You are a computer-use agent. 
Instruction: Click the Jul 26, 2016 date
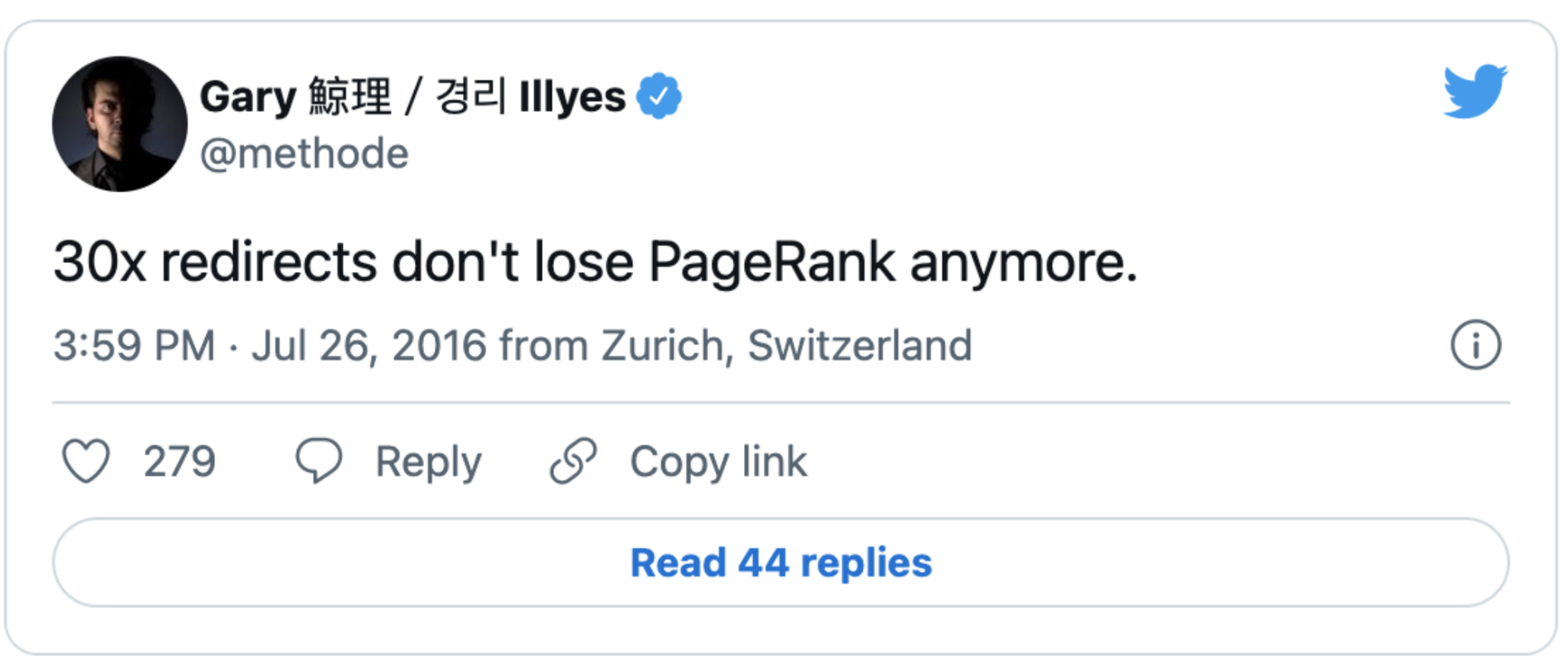(369, 346)
